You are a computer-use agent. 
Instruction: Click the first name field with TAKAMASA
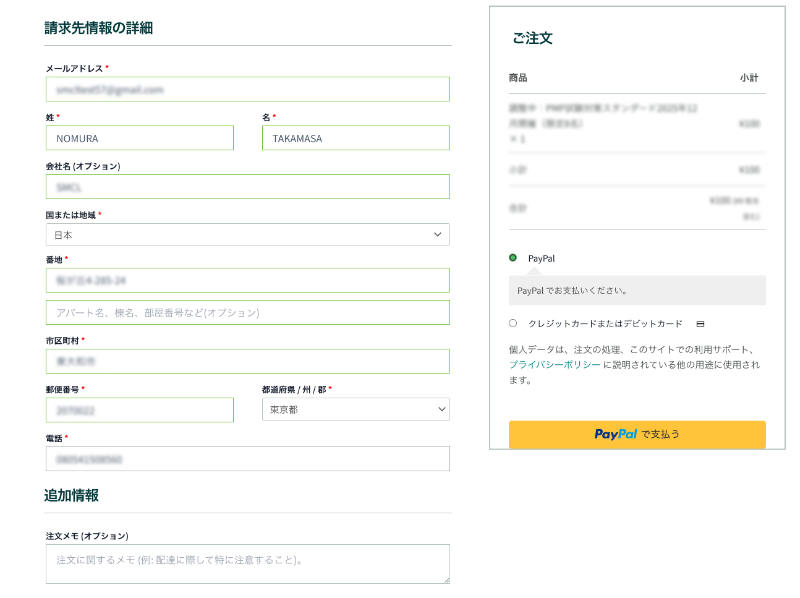[355, 138]
